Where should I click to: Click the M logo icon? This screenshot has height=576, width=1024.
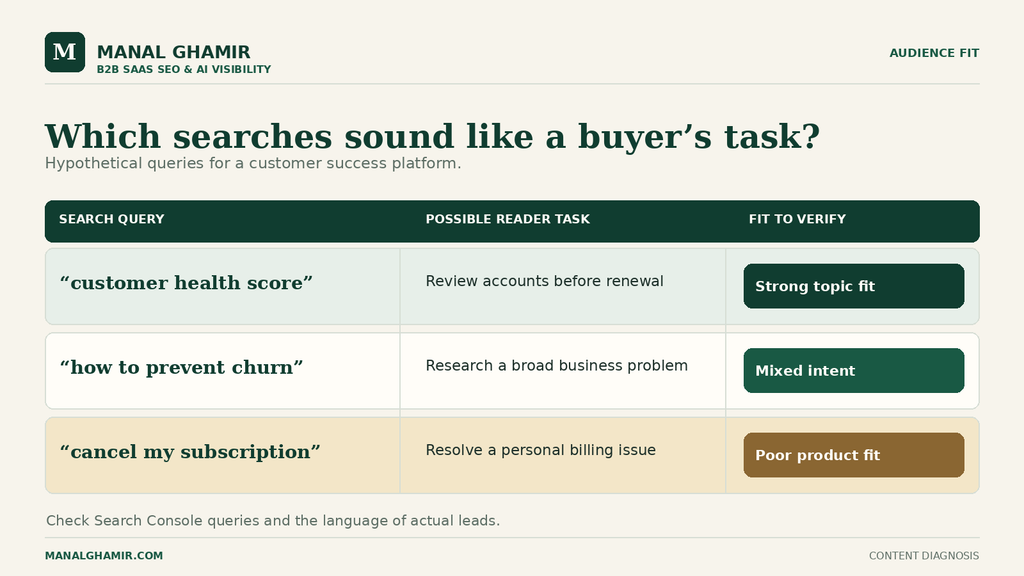tap(65, 52)
